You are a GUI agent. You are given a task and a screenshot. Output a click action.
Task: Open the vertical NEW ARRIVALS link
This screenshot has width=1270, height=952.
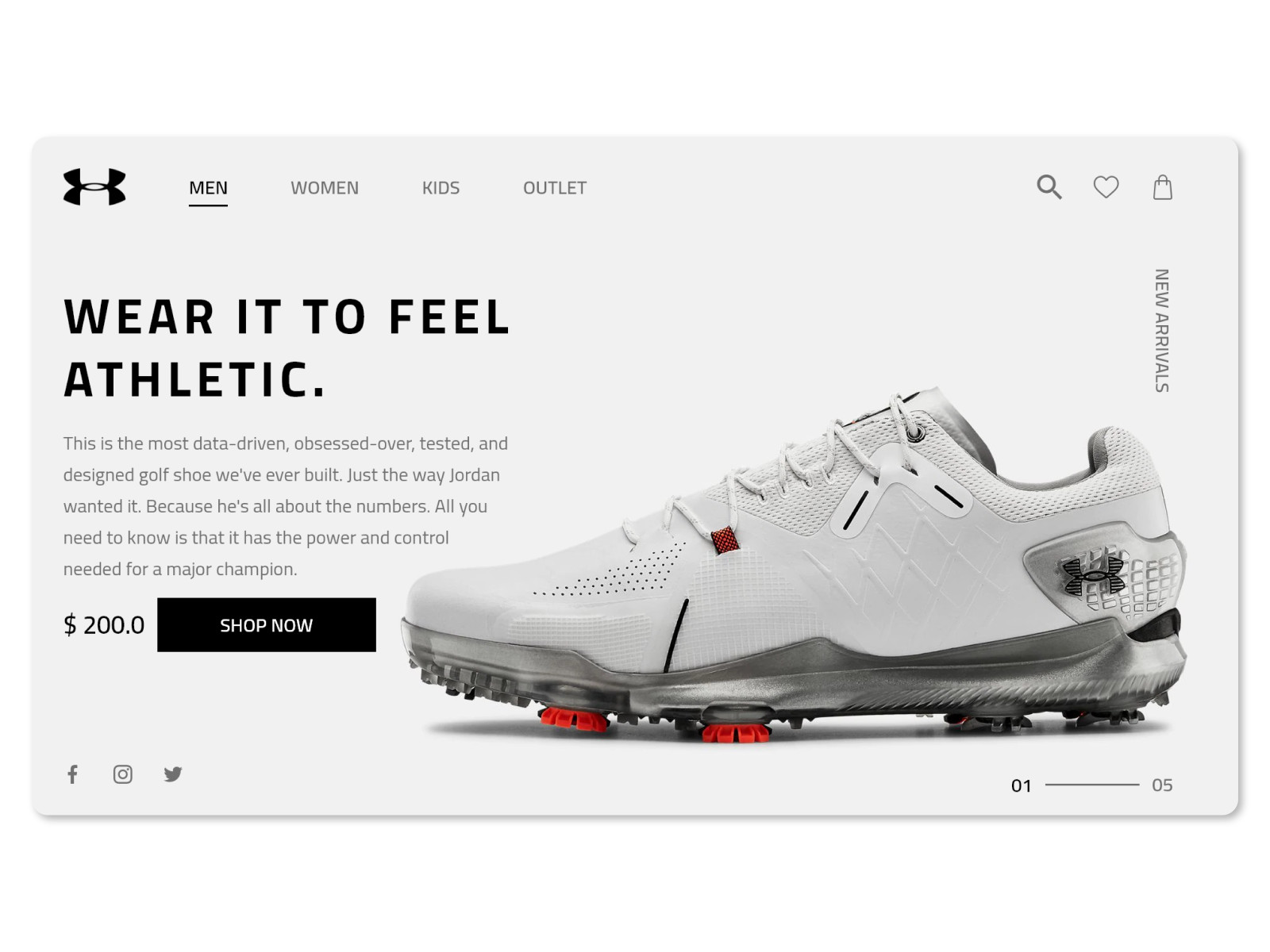pos(1162,331)
